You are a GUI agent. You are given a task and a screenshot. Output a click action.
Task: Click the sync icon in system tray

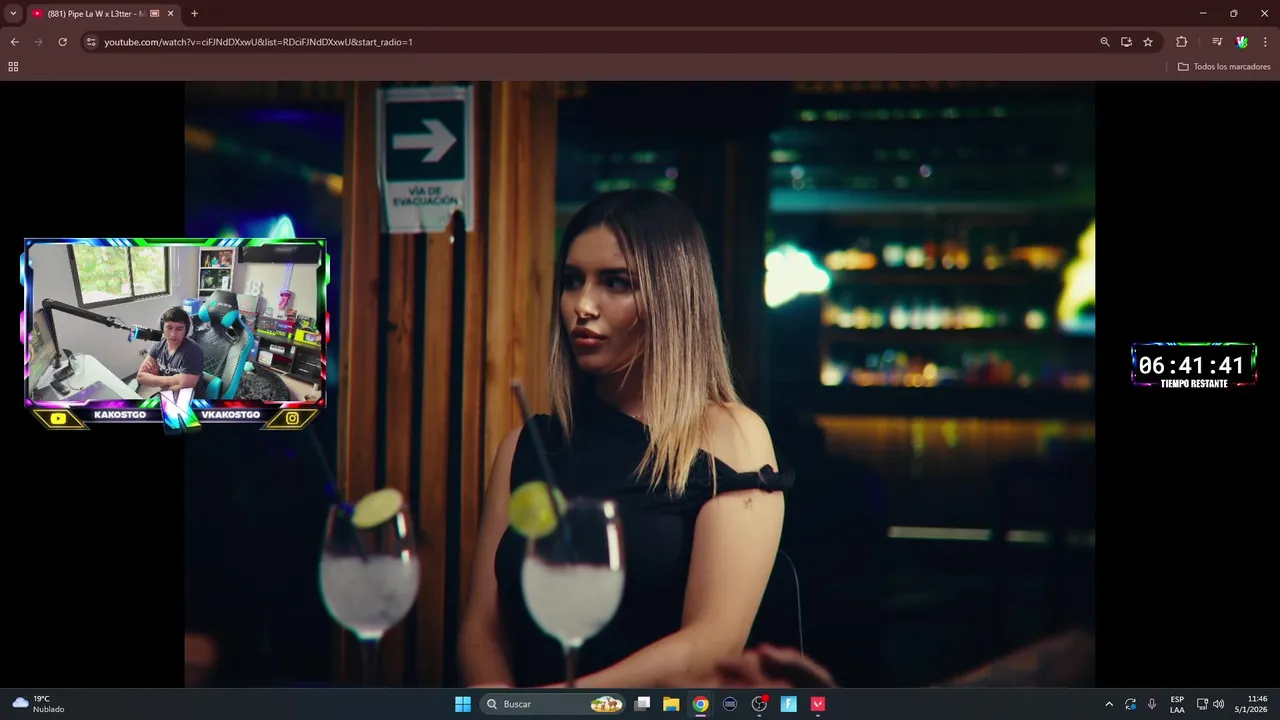tap(1130, 704)
